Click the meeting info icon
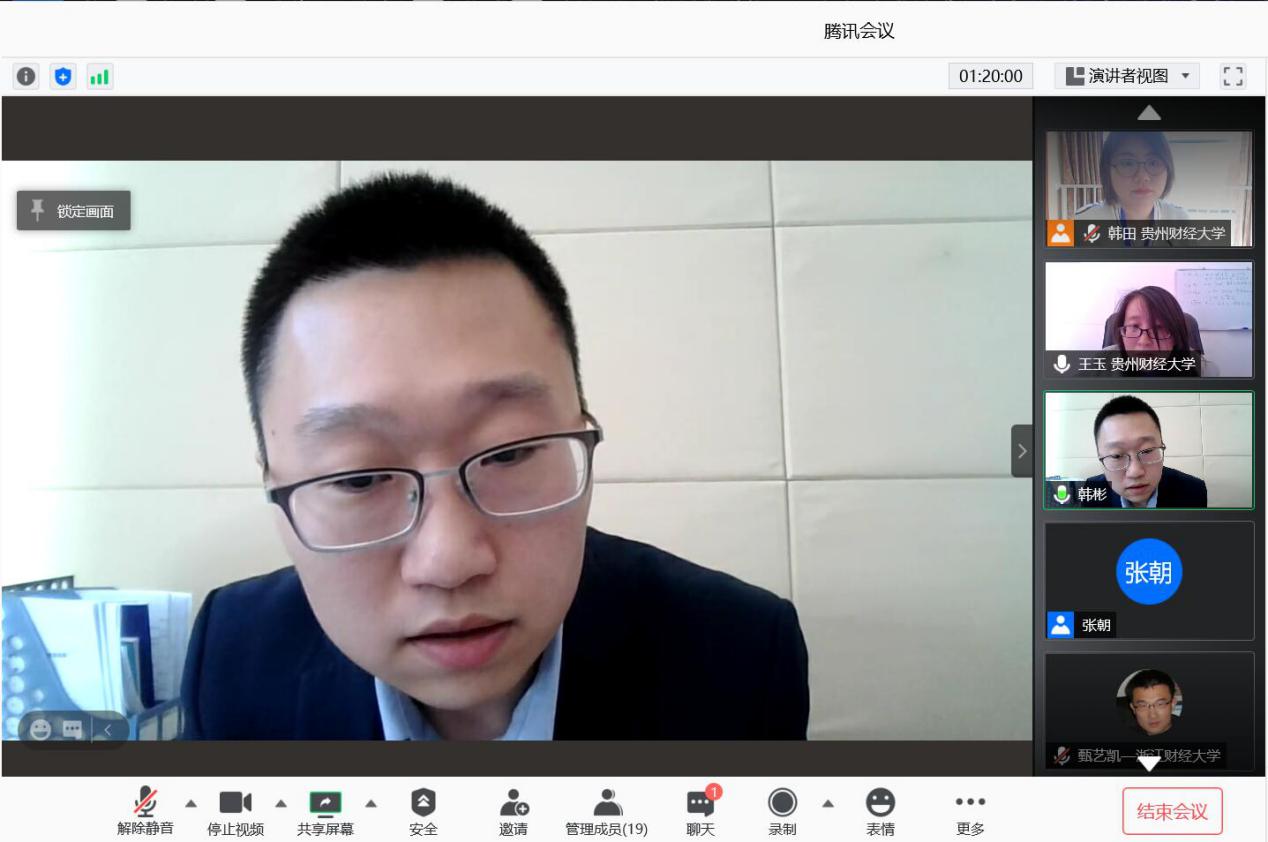This screenshot has height=842, width=1268. pos(26,77)
